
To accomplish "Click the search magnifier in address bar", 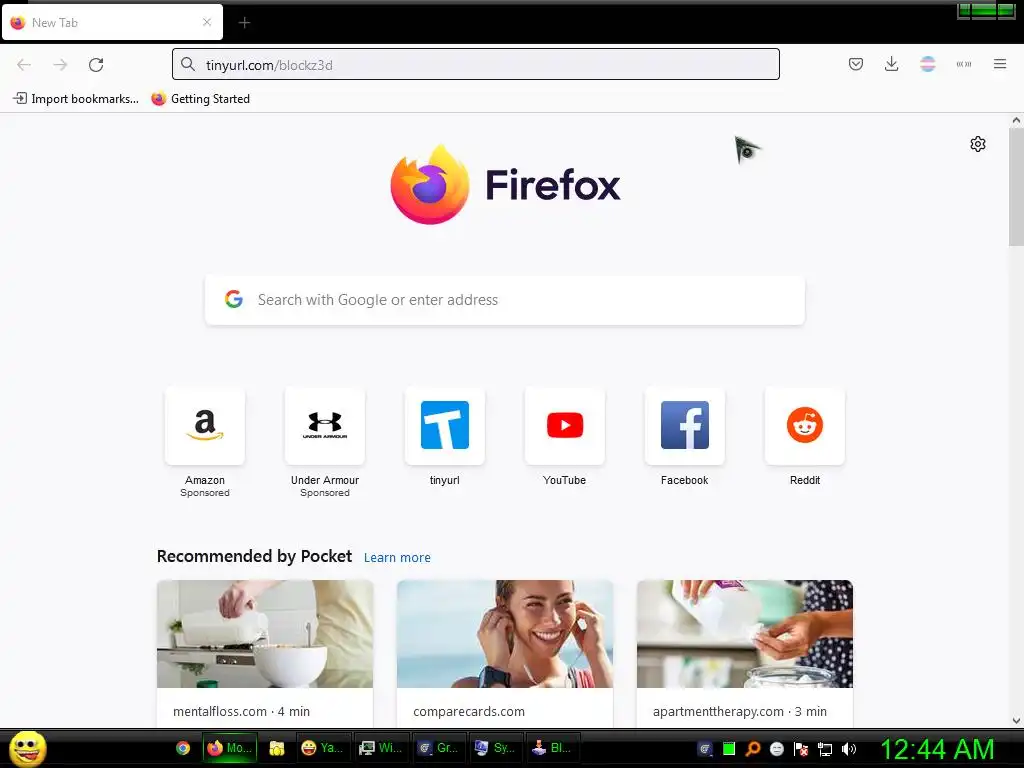I will [x=188, y=64].
